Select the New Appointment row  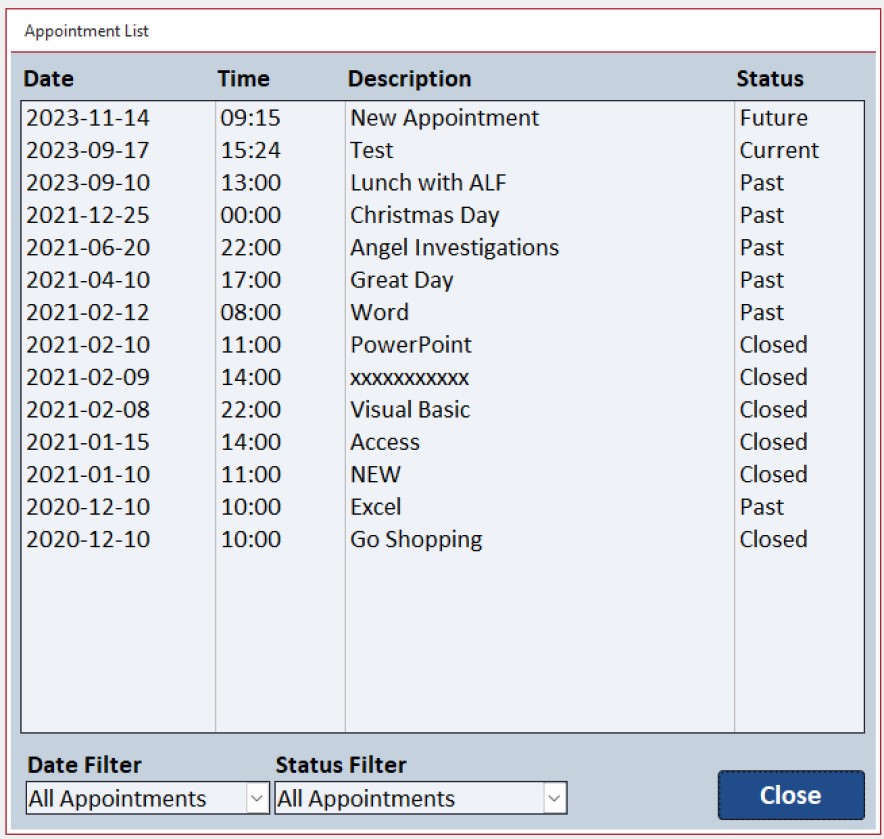(444, 118)
